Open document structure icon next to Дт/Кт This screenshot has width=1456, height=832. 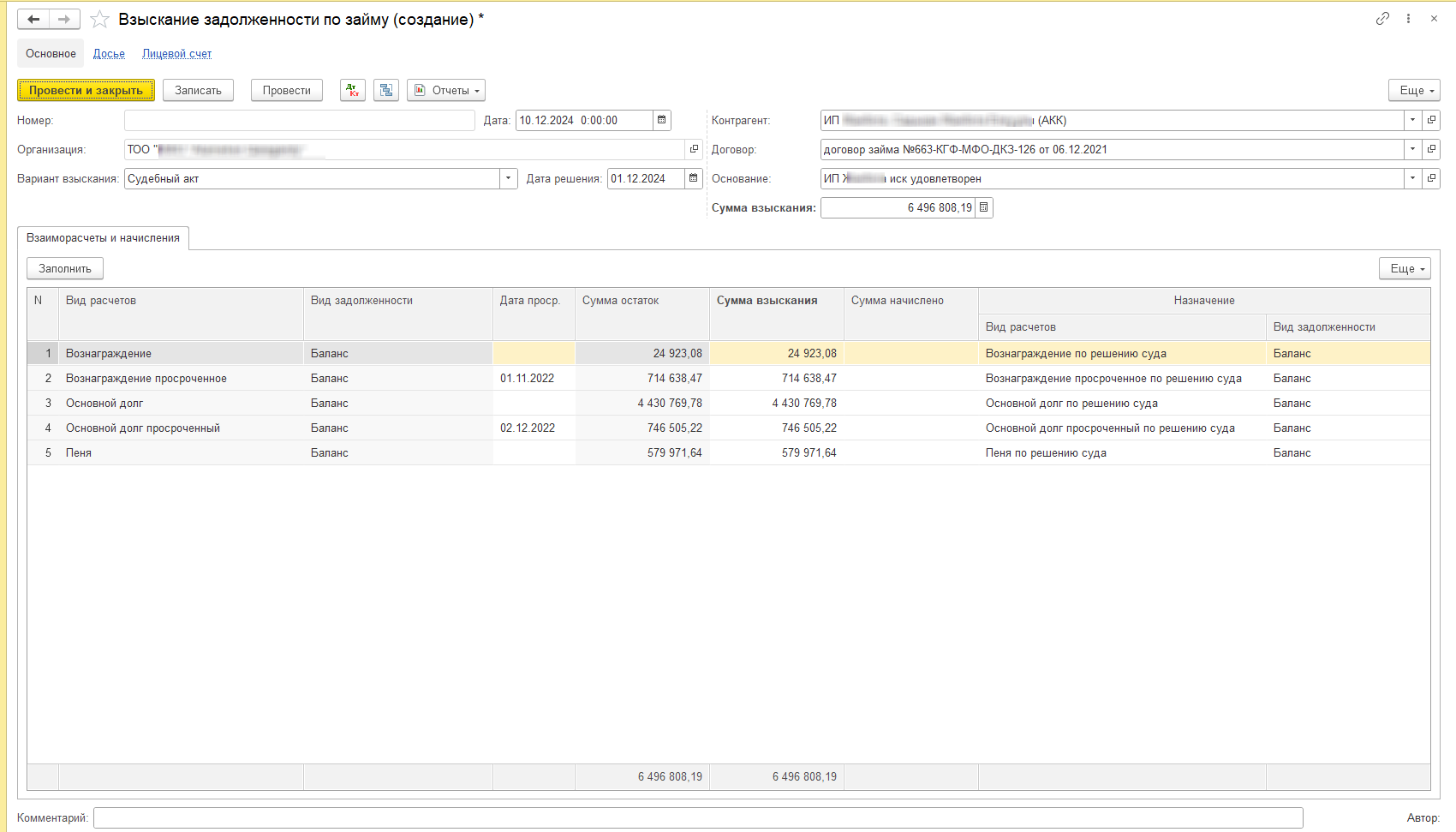pos(386,90)
